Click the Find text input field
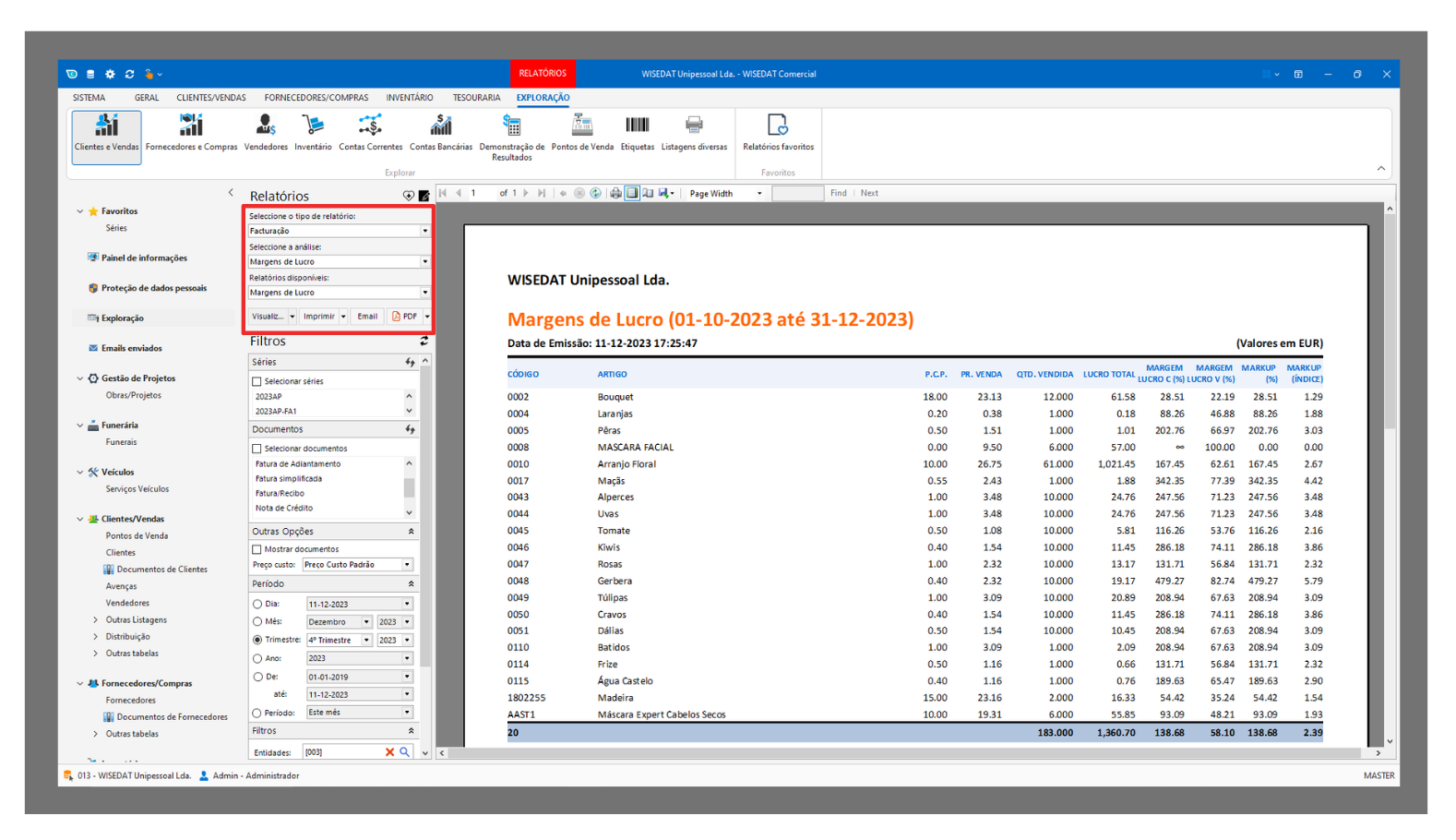The image size is (1456, 840). tap(797, 194)
